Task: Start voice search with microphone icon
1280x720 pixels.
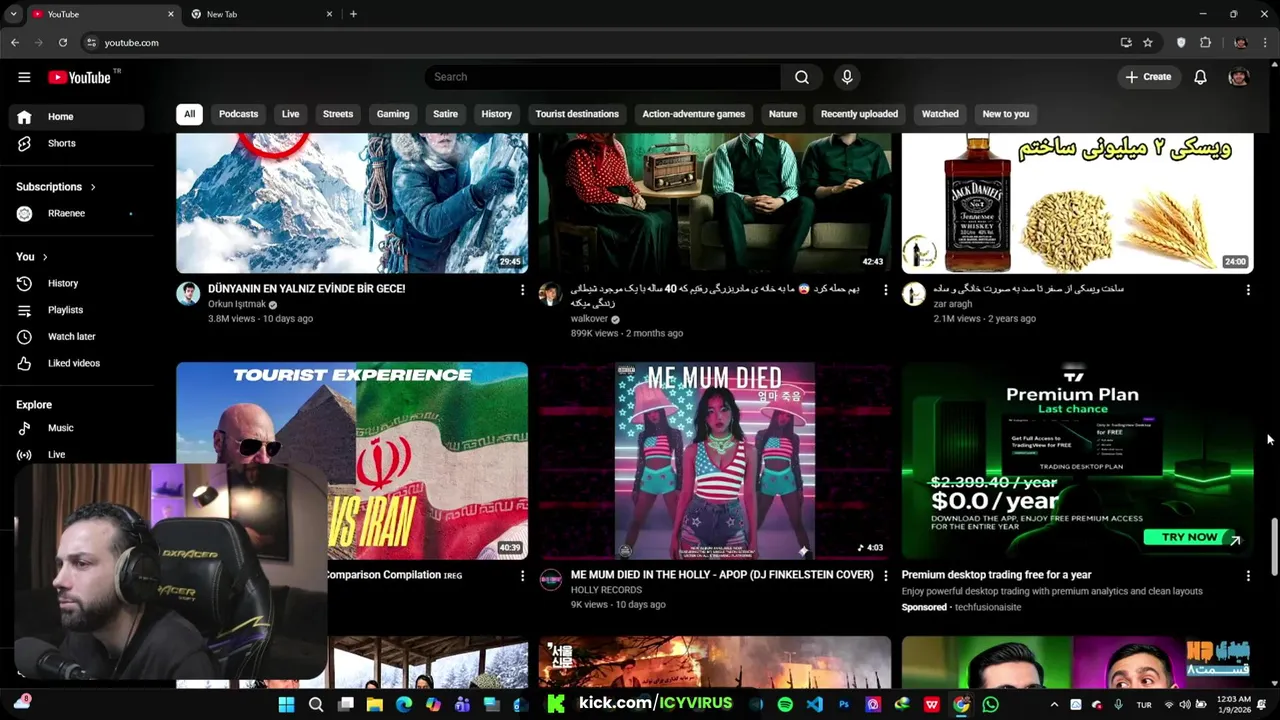Action: click(x=847, y=77)
